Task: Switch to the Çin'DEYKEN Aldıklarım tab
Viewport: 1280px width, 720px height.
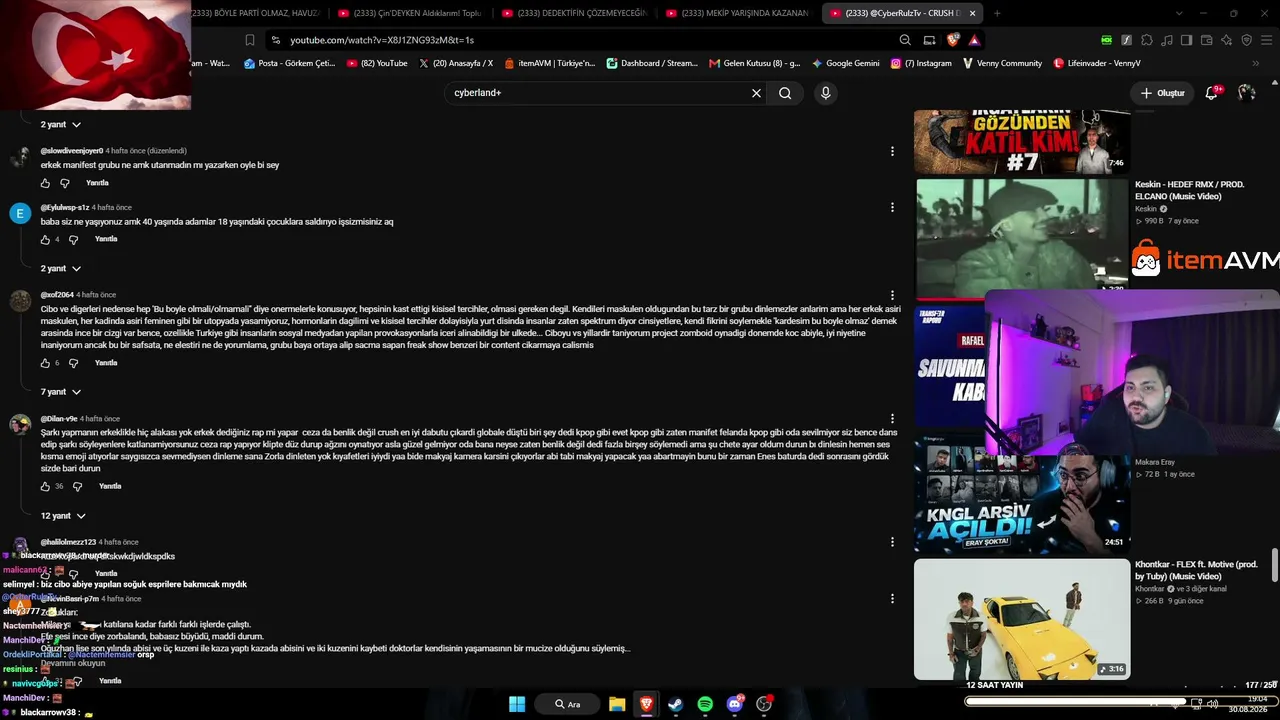Action: [x=410, y=13]
